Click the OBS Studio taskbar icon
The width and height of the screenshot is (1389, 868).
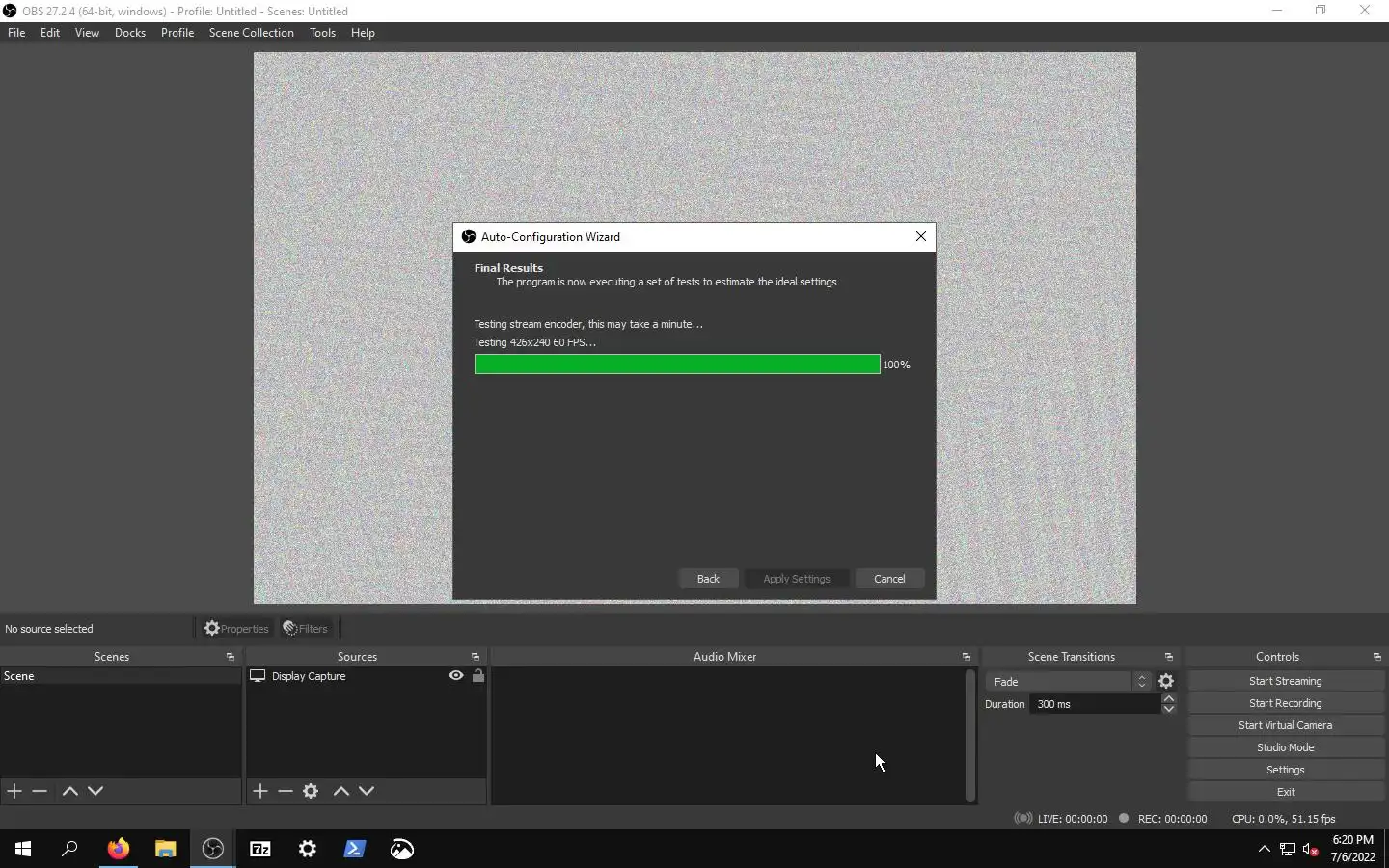pyautogui.click(x=213, y=849)
